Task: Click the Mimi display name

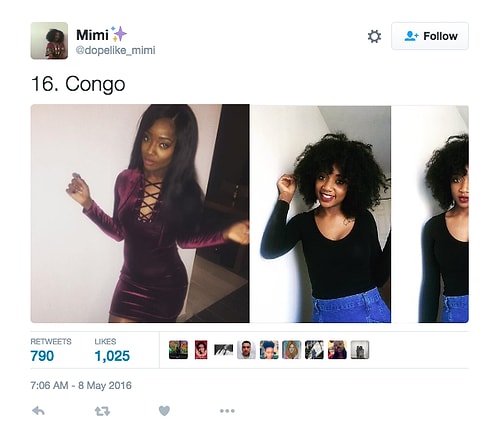Action: pyautogui.click(x=92, y=35)
